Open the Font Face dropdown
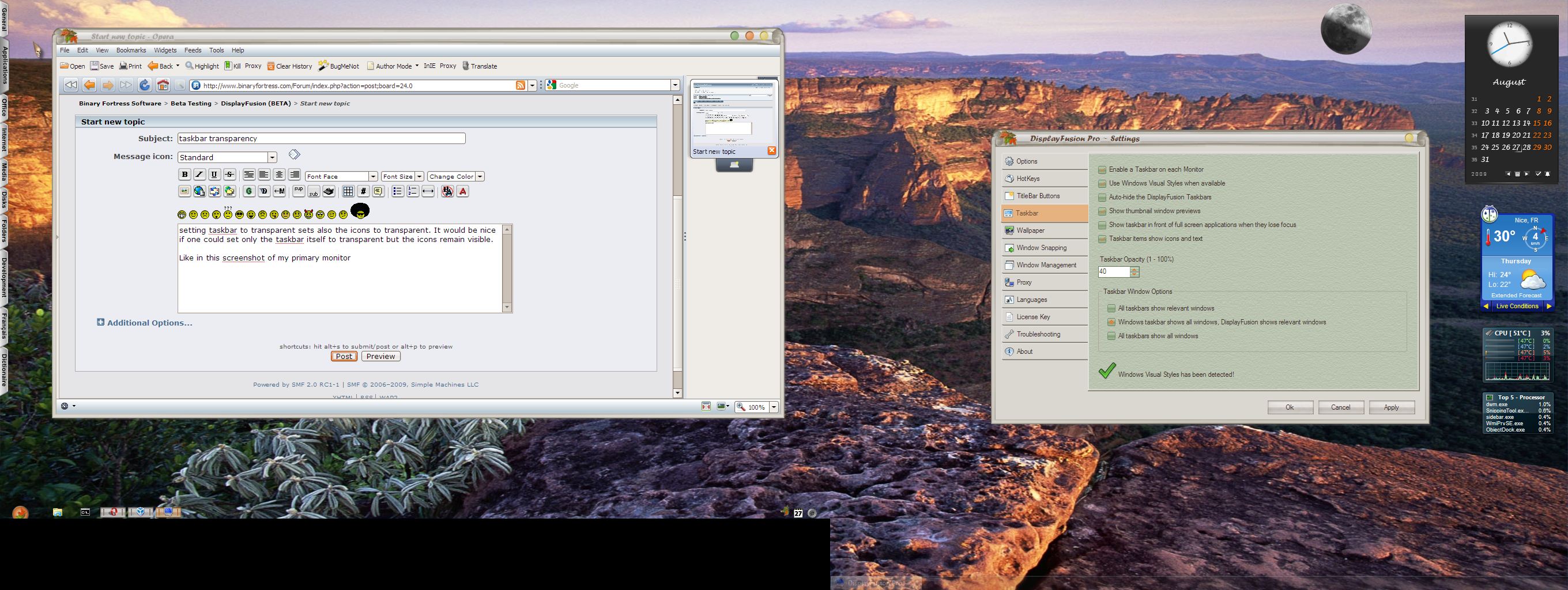Viewport: 1568px width, 590px height. [x=373, y=176]
